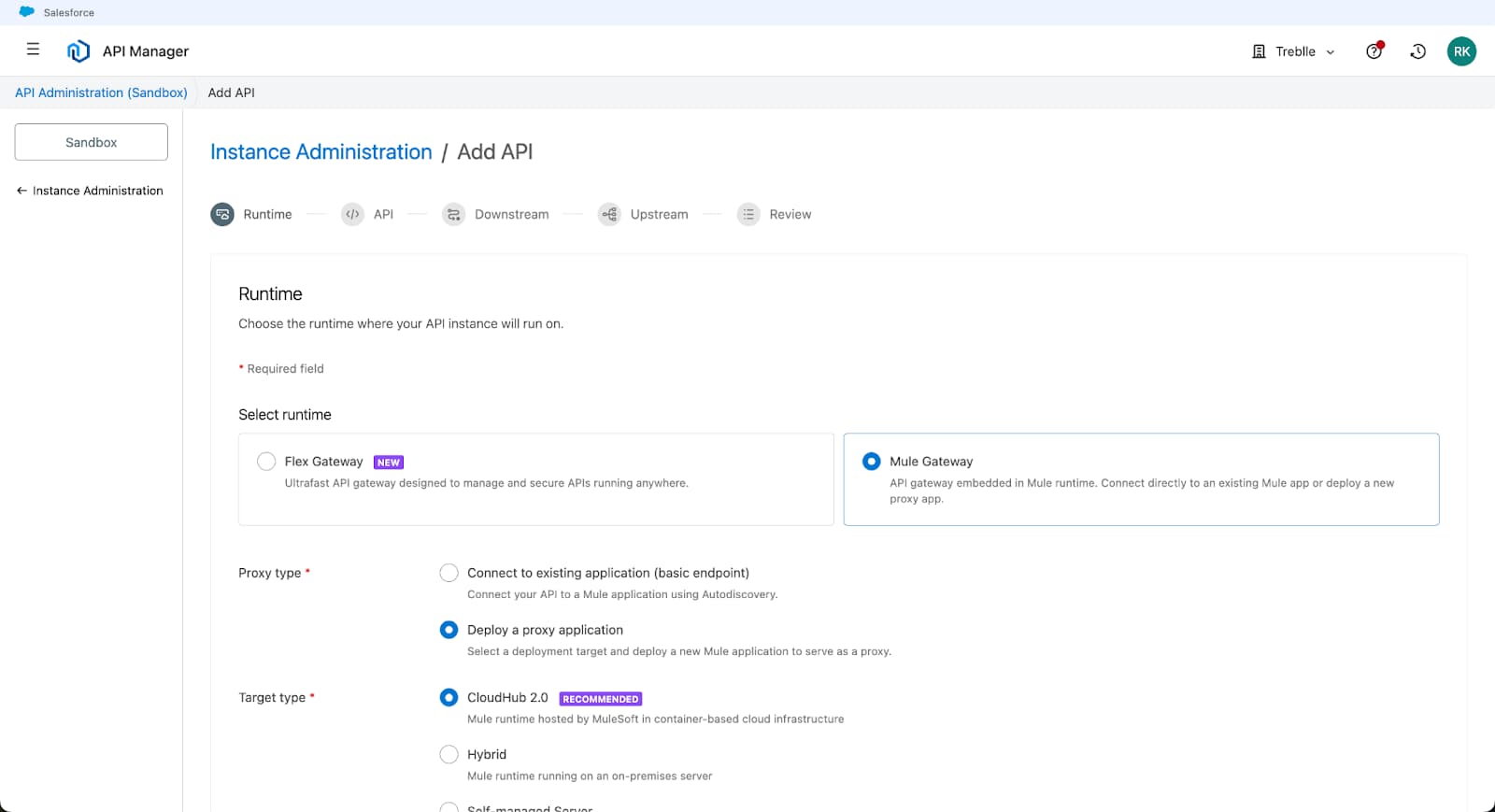Click the CloudHub 2.0 label text
This screenshot has width=1495, height=812.
[507, 697]
